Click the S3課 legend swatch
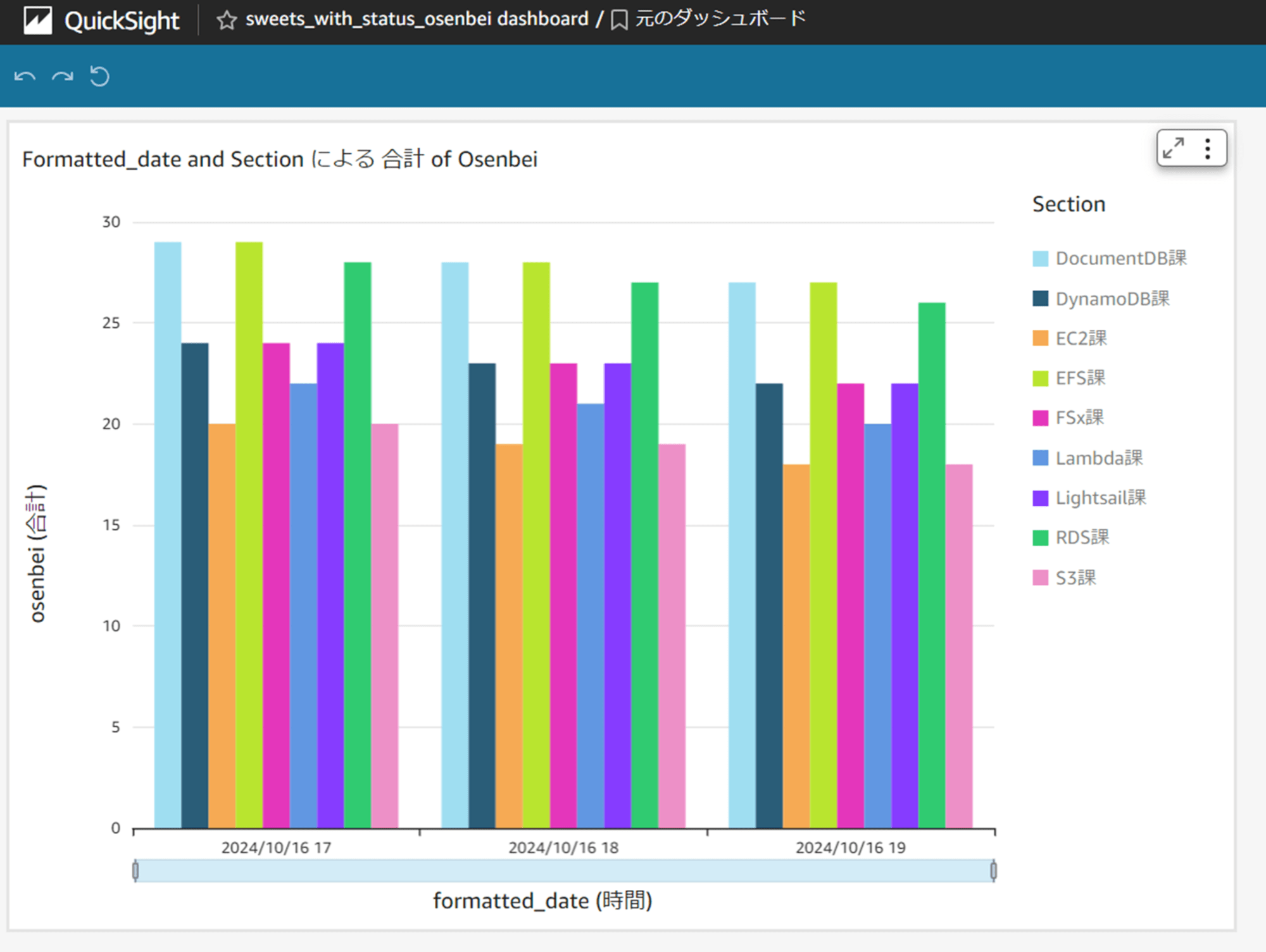The height and width of the screenshot is (952, 1266). (1040, 577)
